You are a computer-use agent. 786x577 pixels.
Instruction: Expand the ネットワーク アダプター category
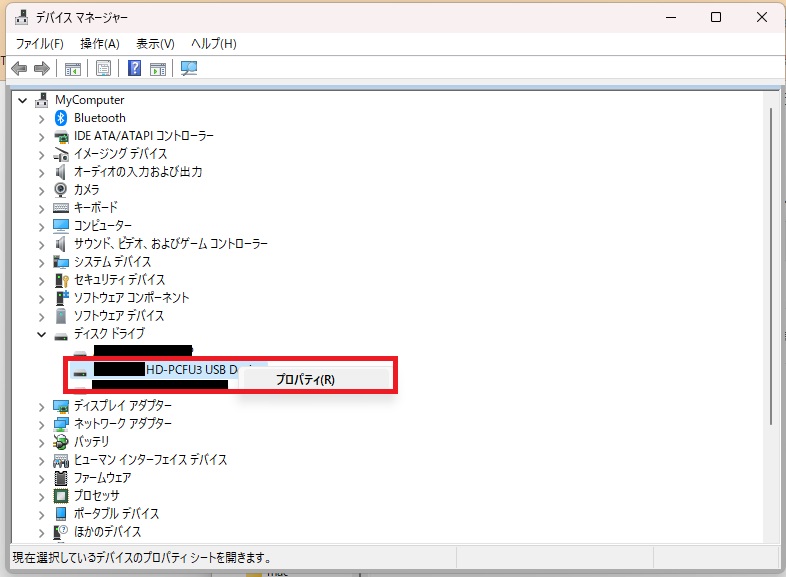point(41,424)
